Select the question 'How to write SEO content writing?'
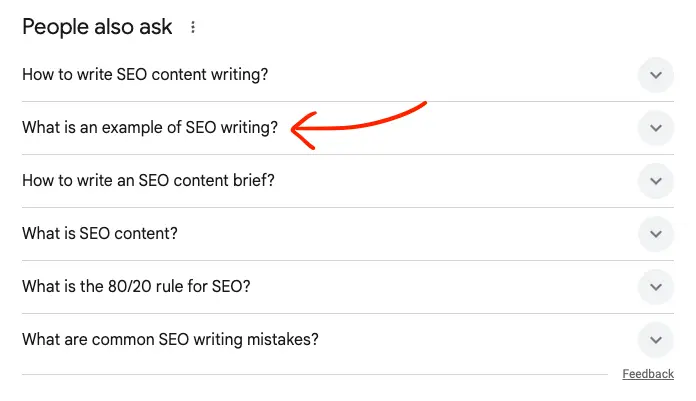This screenshot has height=401, width=696. (145, 75)
